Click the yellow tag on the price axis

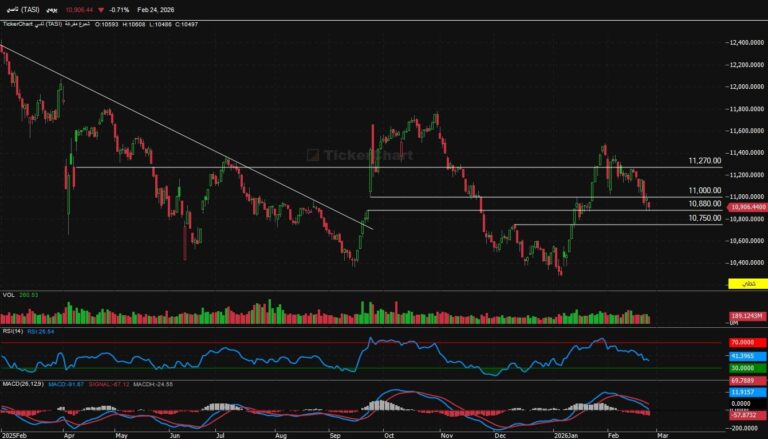click(x=746, y=286)
